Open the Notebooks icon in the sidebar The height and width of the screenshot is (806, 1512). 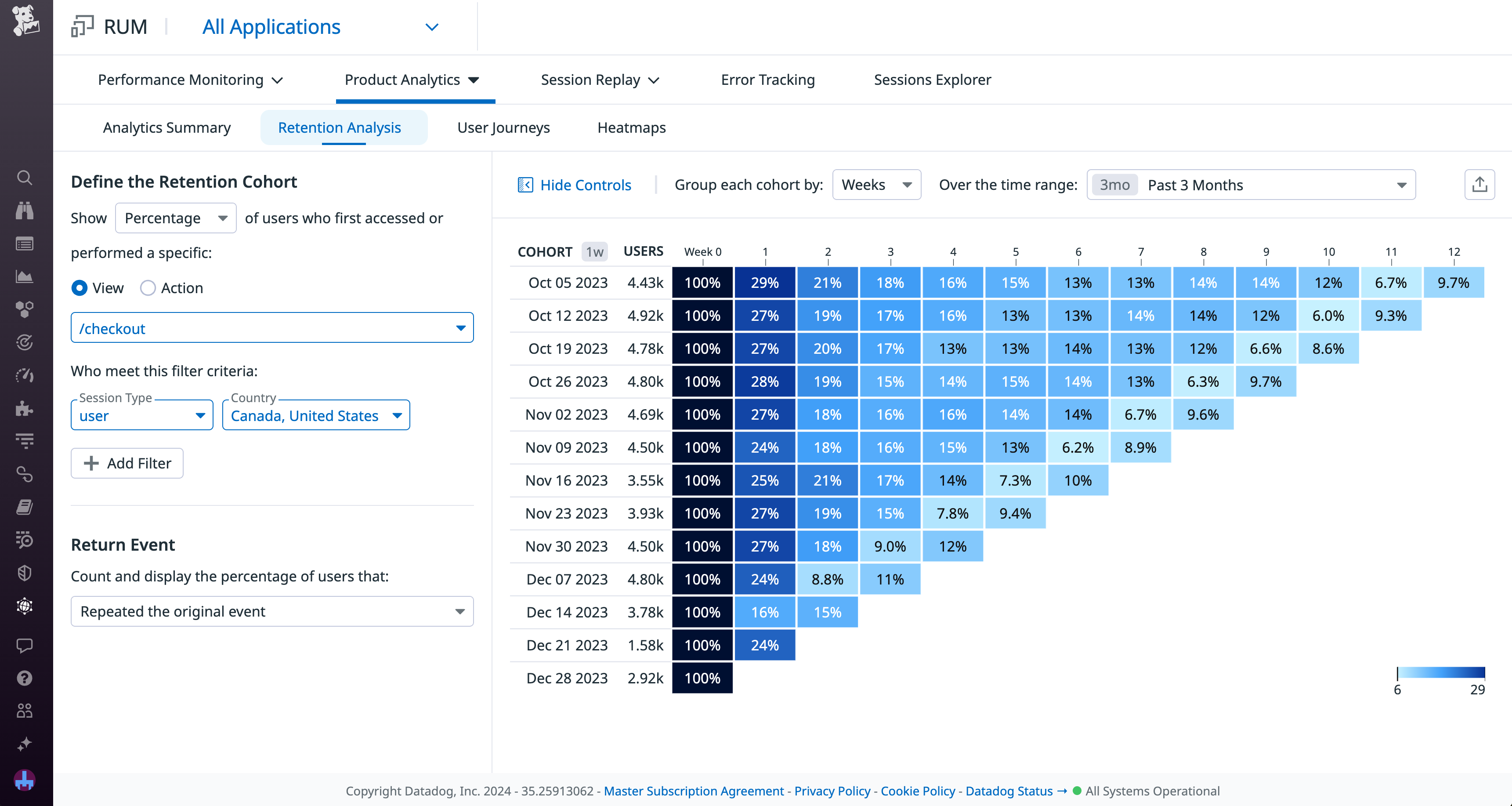click(x=25, y=507)
